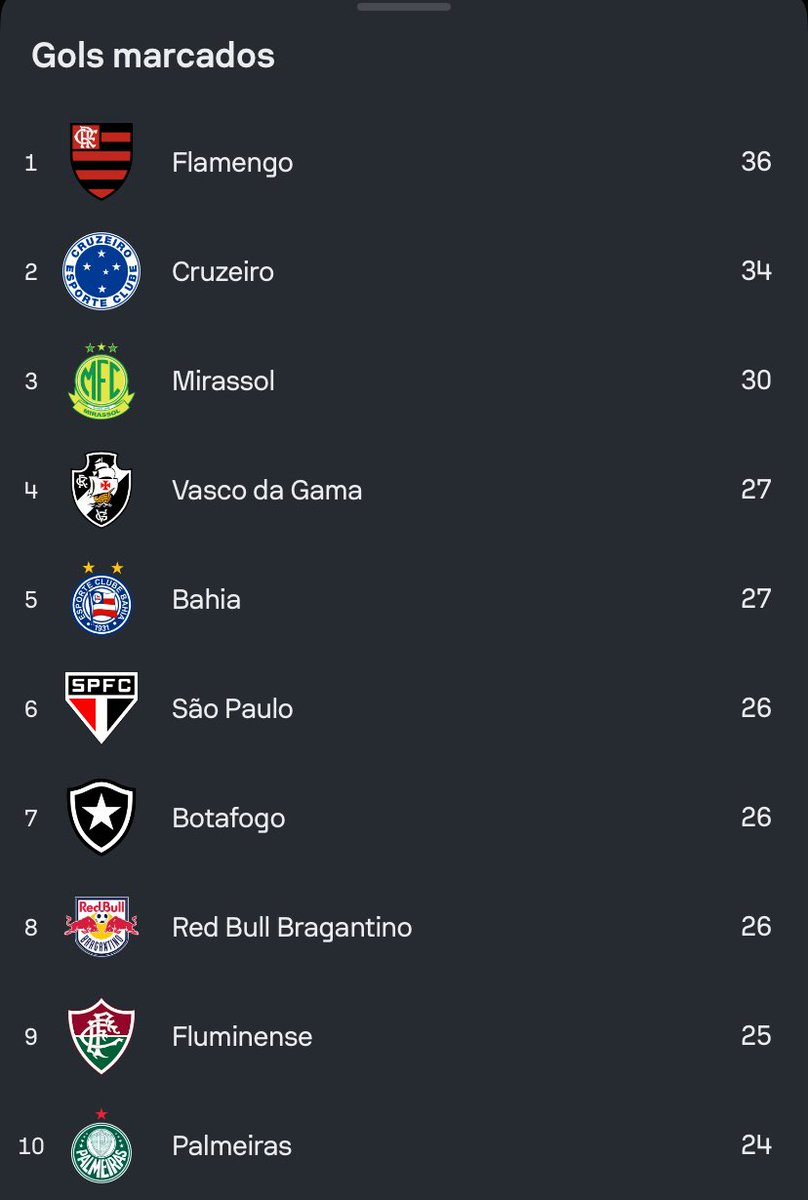The width and height of the screenshot is (808, 1200).
Task: Select the Vasco da Gama crest
Action: [x=101, y=490]
